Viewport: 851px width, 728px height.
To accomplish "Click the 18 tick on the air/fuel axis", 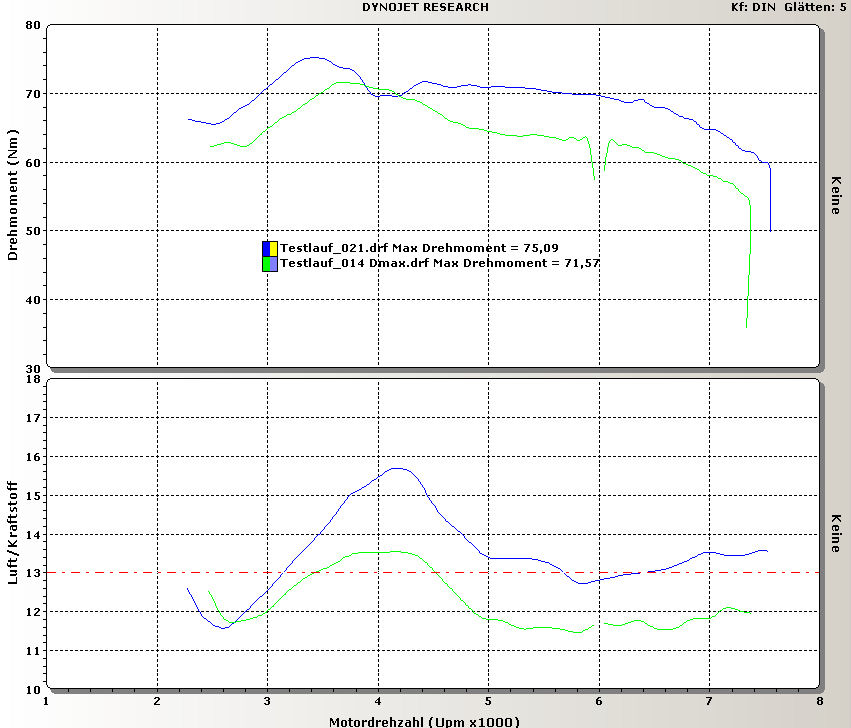I will click(x=32, y=379).
